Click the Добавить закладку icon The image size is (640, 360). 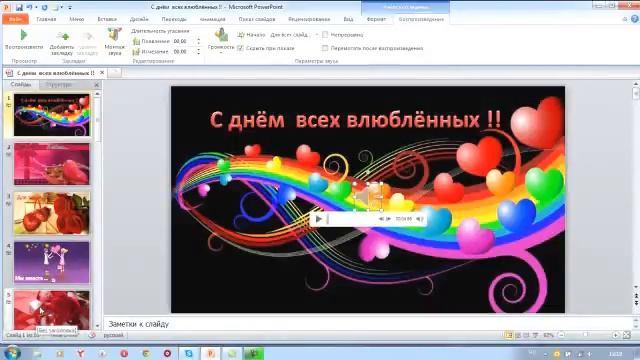coord(62,37)
